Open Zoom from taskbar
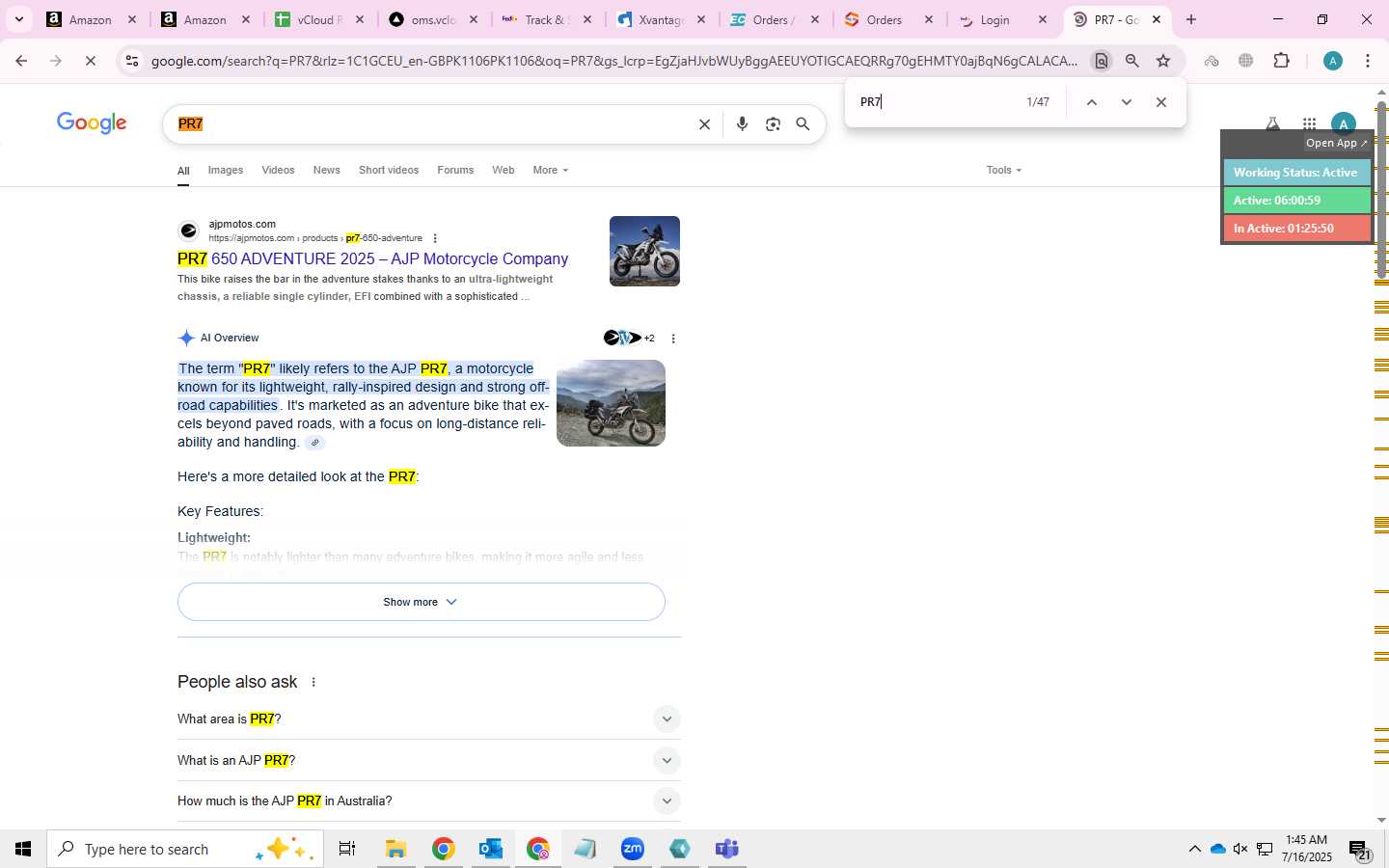Screen dimensions: 1389x868 pyautogui.click(x=633, y=849)
